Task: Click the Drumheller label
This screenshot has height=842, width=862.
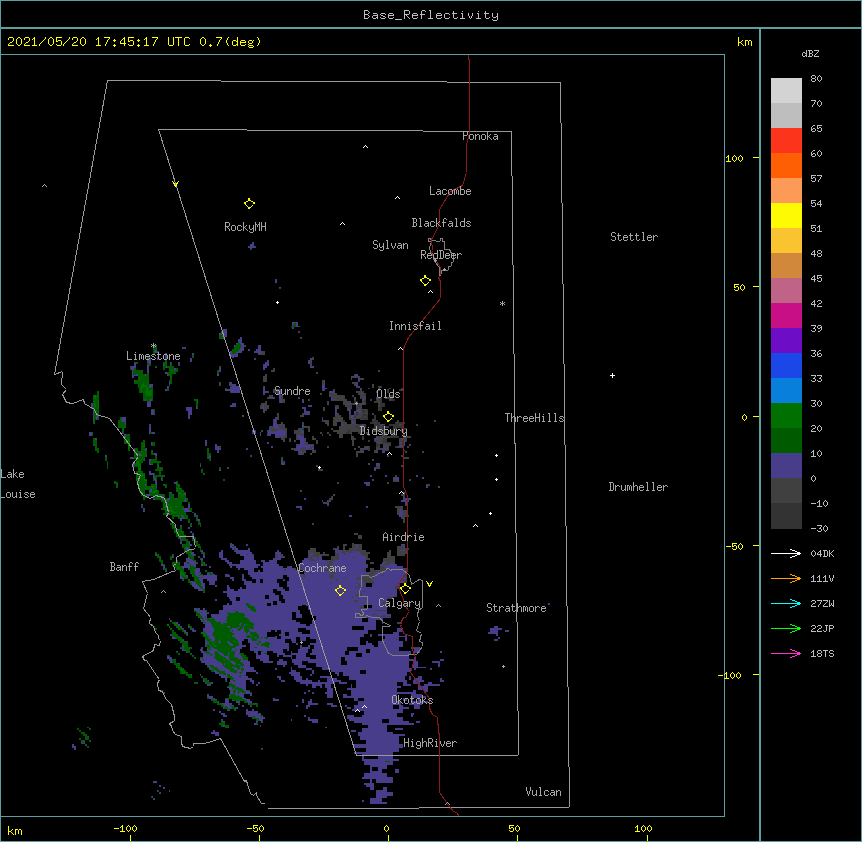Action: (638, 487)
